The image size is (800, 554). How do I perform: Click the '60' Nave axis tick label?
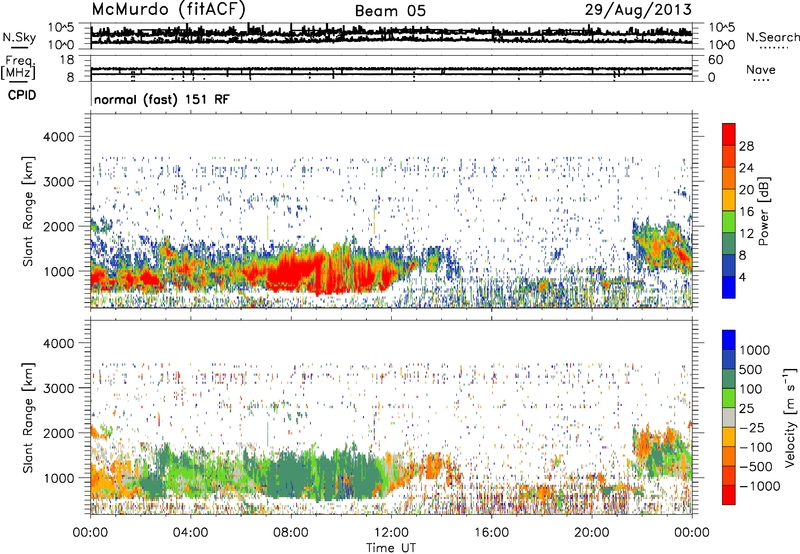[716, 60]
